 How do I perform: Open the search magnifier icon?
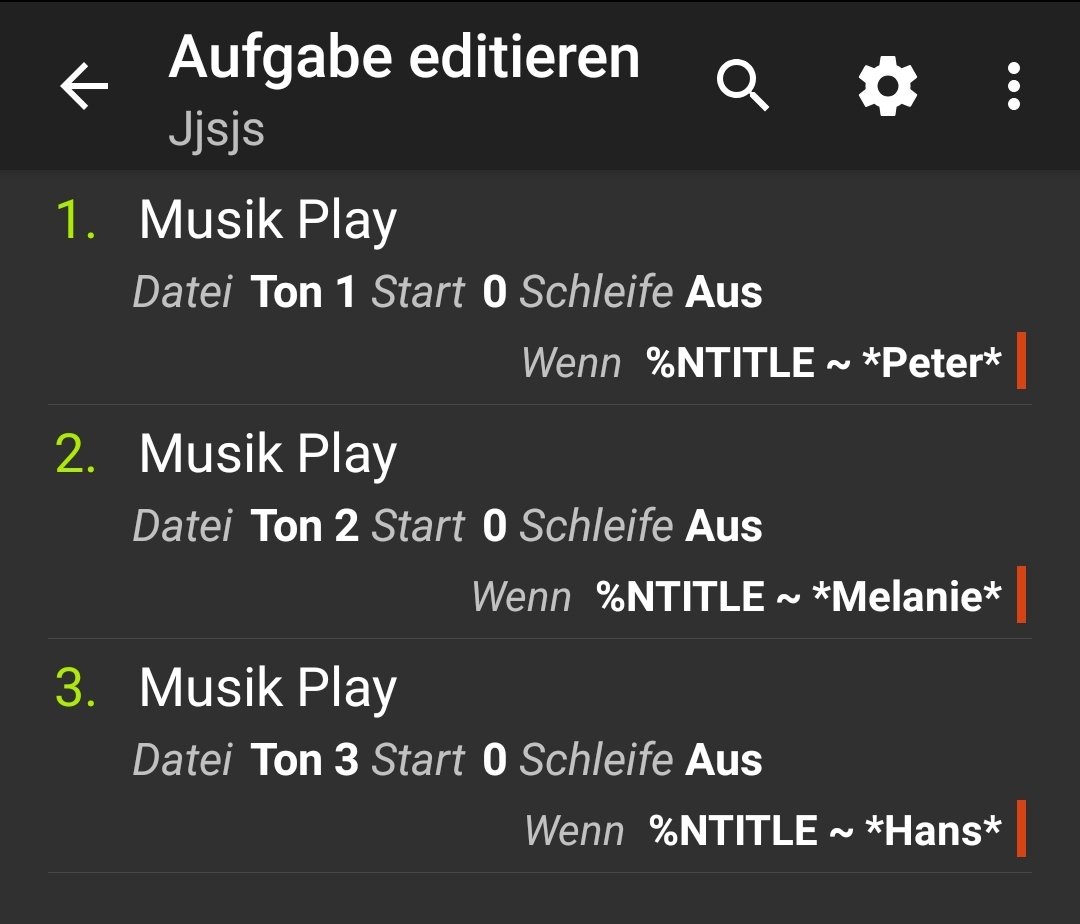pyautogui.click(x=742, y=85)
